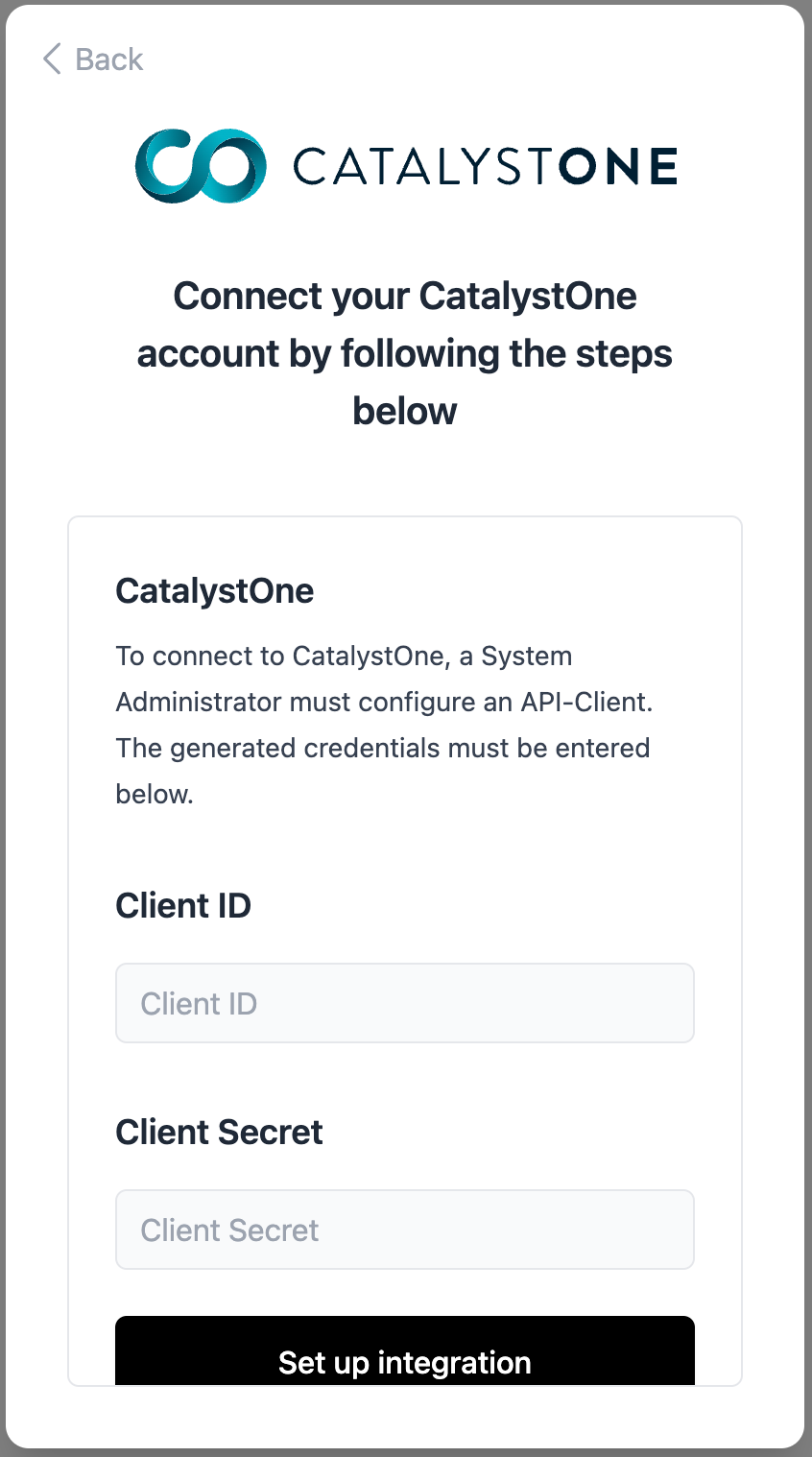
Task: Click the 'Client Secret' placeholder text
Action: pyautogui.click(x=229, y=1230)
